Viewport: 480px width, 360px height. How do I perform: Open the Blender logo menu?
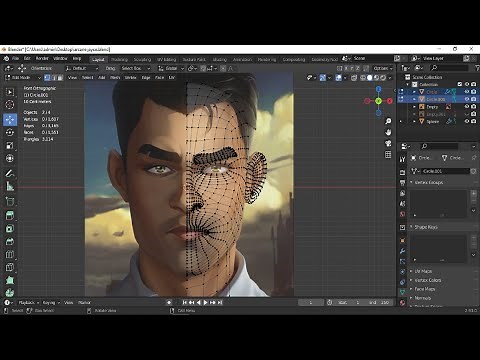pos(6,58)
